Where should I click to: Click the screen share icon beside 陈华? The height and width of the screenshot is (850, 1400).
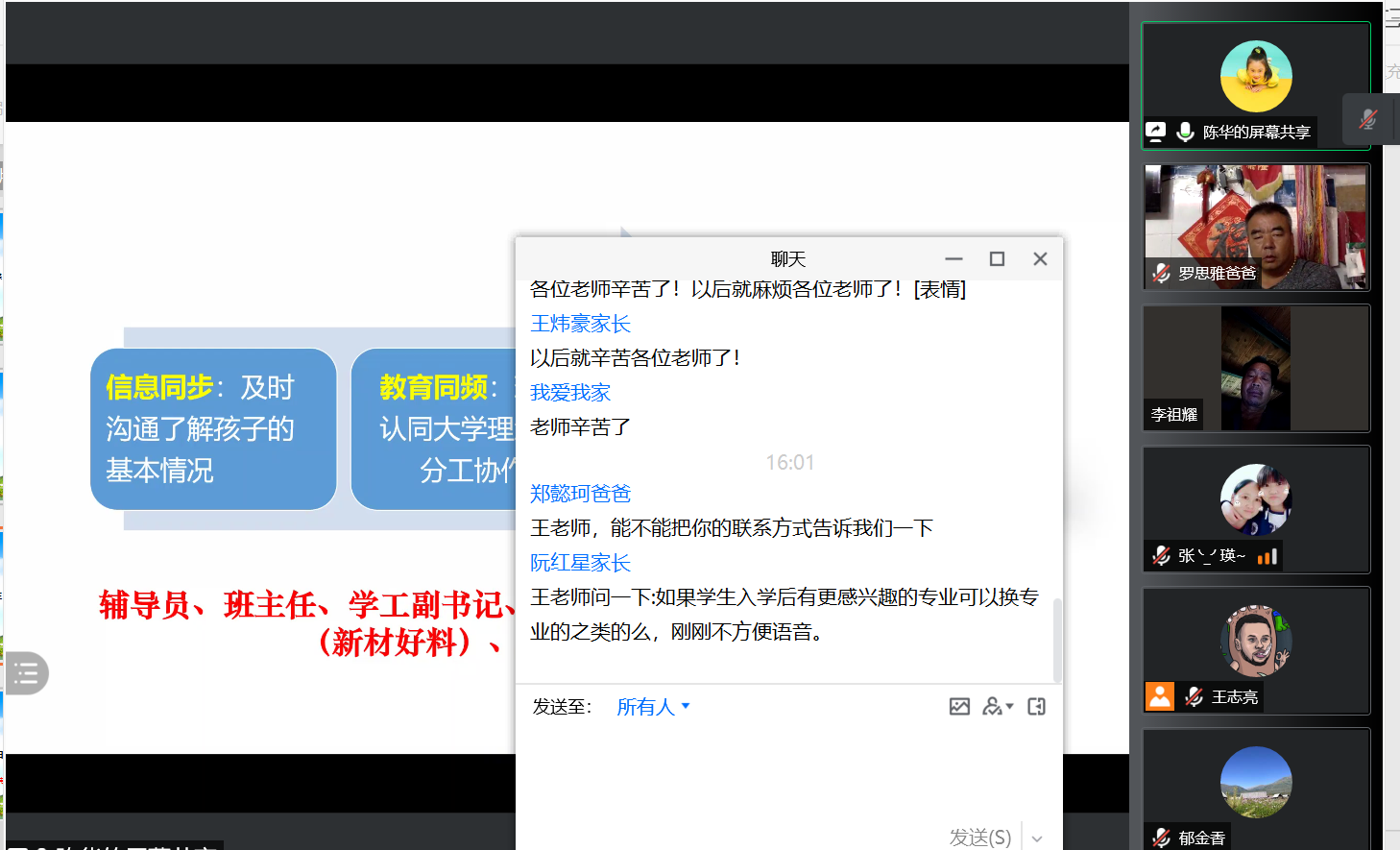tap(1157, 132)
